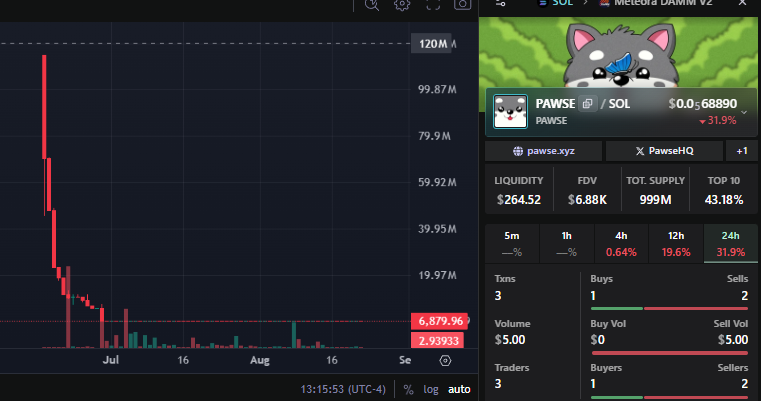Screen dimensions: 761x401
Task: Open the pawse.xyz website link
Action: (544, 151)
